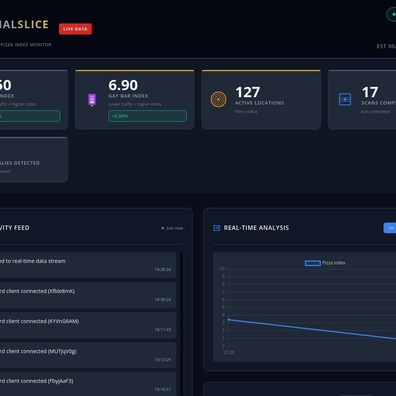Click the +0.00% badge under Gay Bar Index
The width and height of the screenshot is (396, 396).
pyautogui.click(x=147, y=116)
